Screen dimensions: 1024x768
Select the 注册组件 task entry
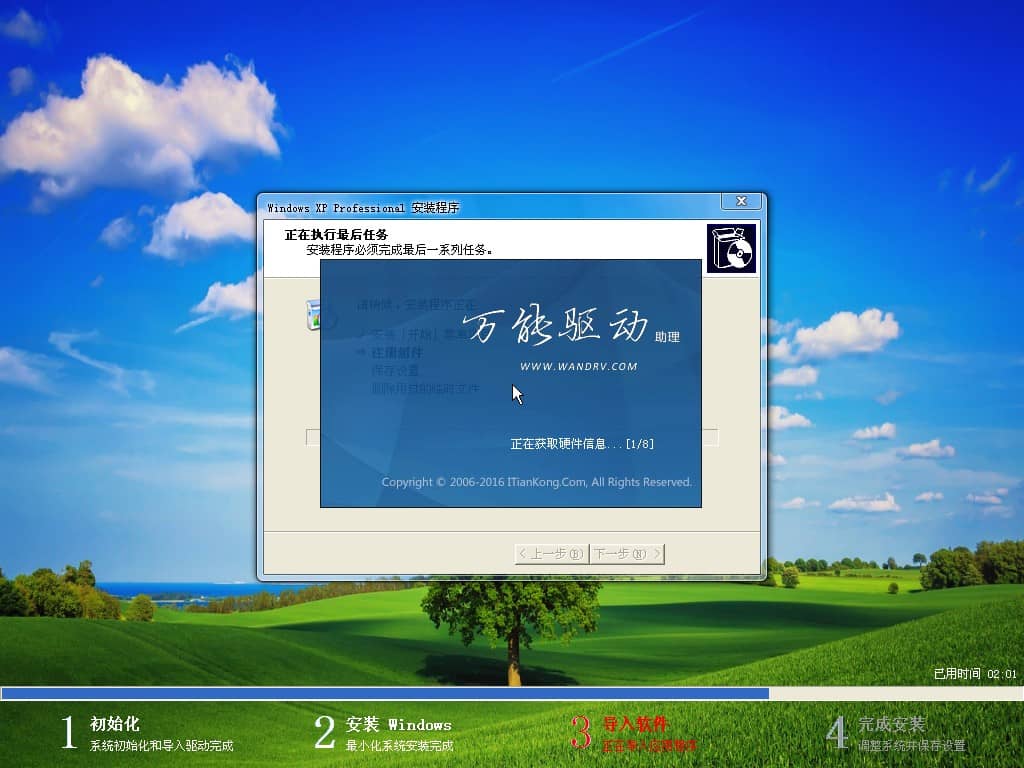point(395,352)
